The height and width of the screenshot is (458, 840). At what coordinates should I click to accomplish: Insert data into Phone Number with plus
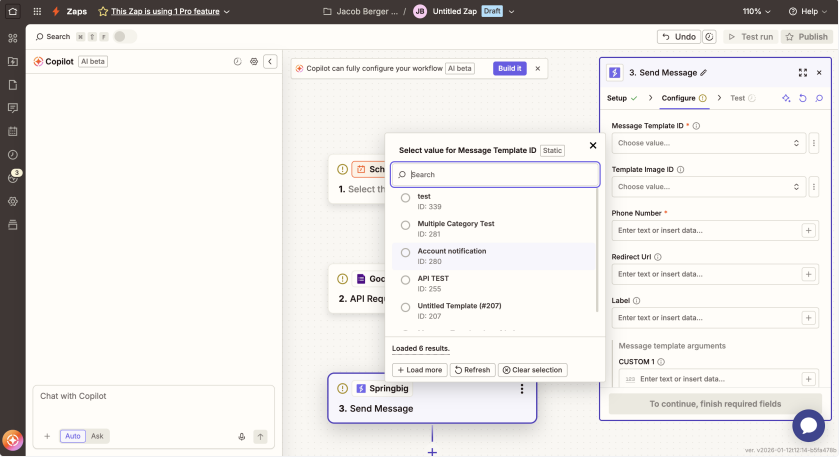(x=808, y=230)
